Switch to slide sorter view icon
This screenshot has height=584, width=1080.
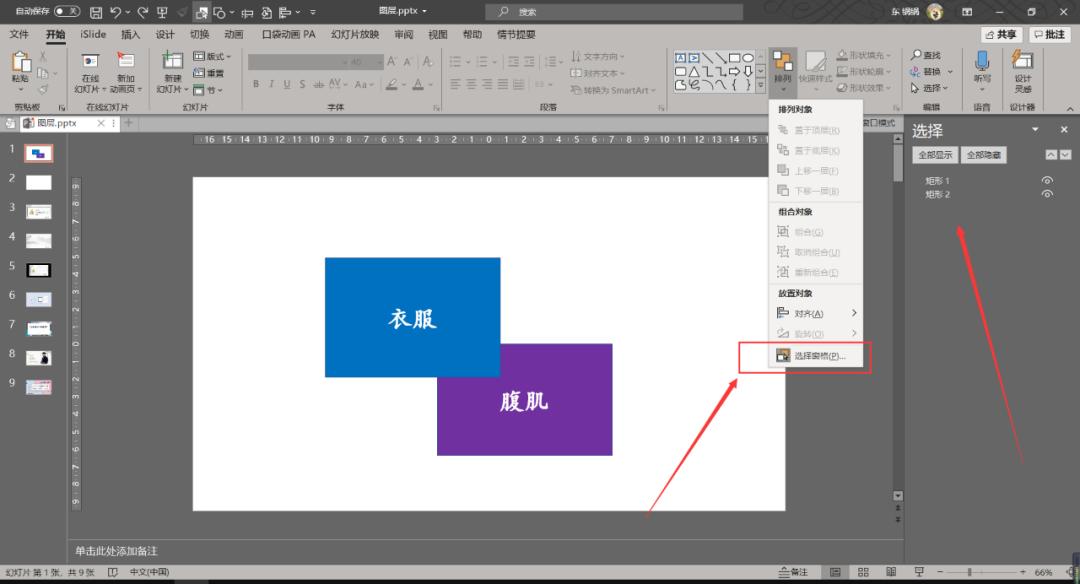click(860, 572)
